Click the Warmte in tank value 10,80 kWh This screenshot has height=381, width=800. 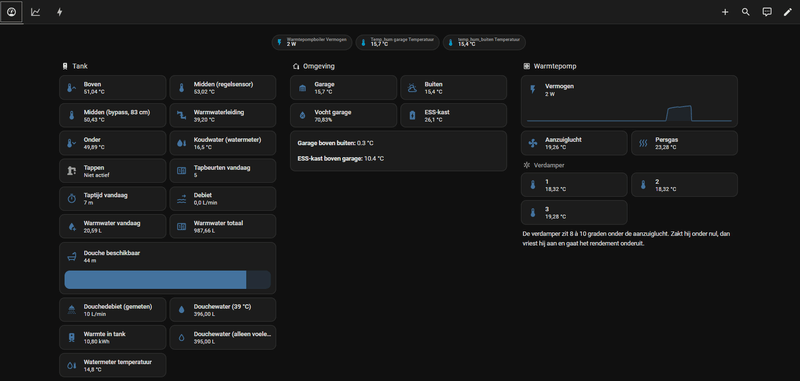pos(97,341)
